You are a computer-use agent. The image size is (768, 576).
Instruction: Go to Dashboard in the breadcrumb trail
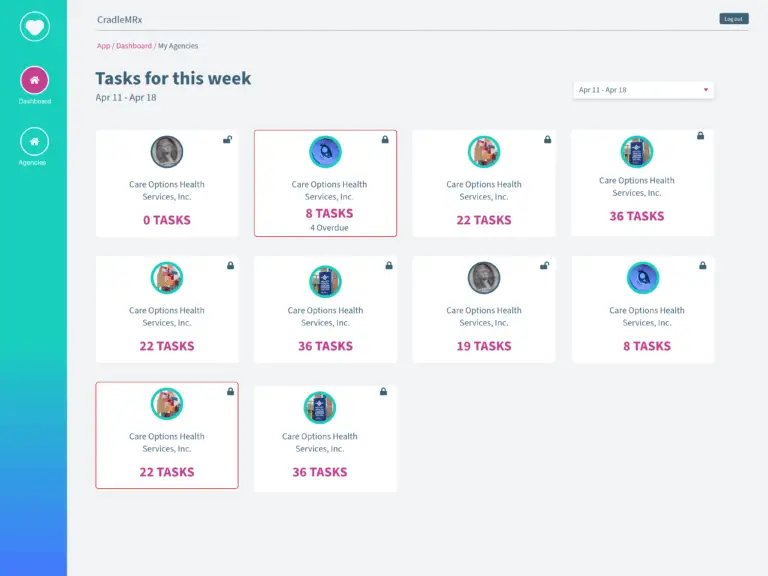[x=134, y=46]
